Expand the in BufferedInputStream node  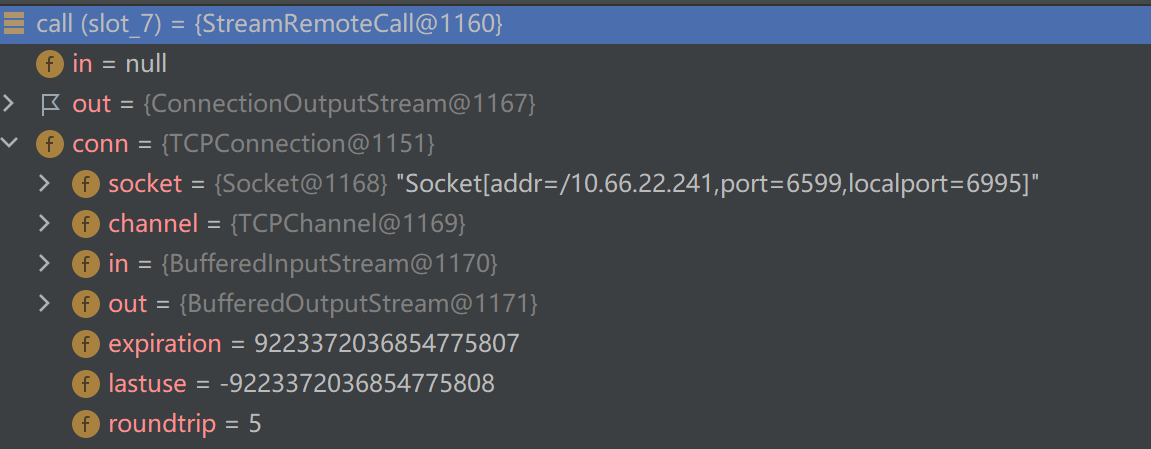[44, 264]
